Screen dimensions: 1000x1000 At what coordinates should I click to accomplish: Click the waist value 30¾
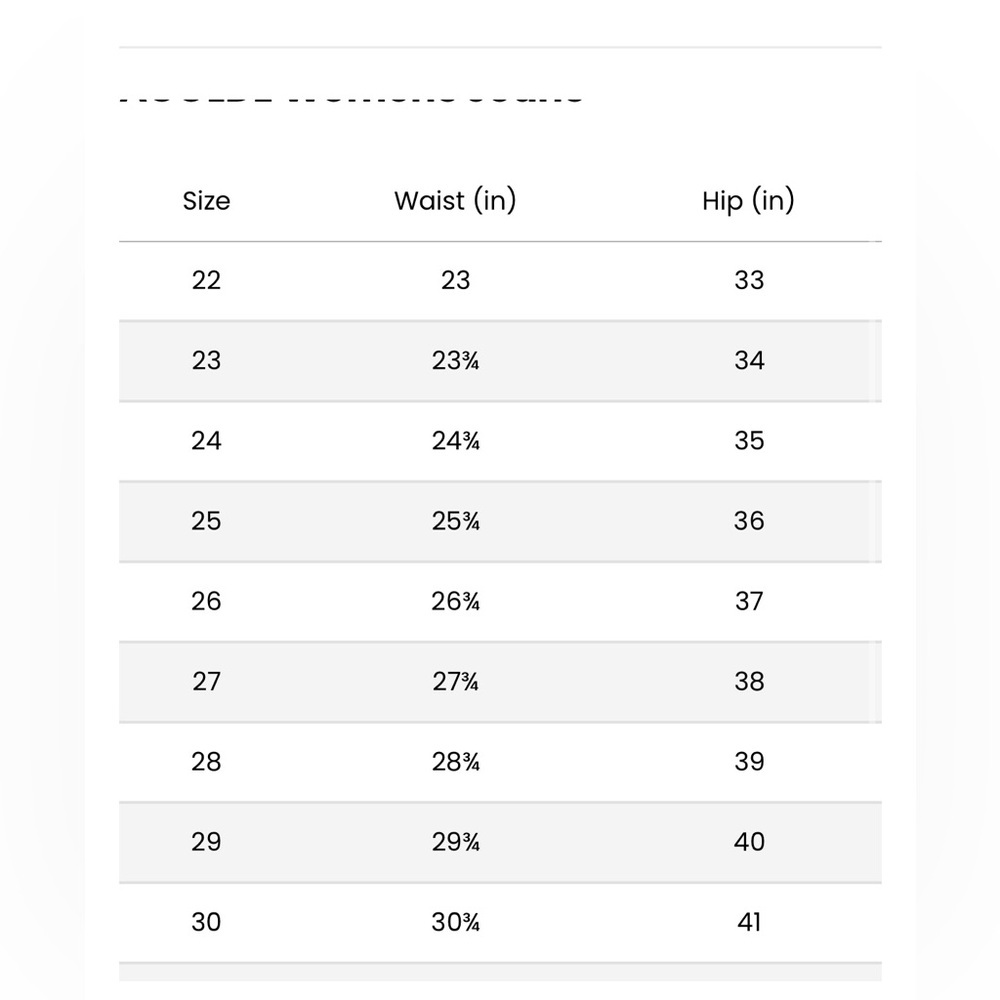455,922
